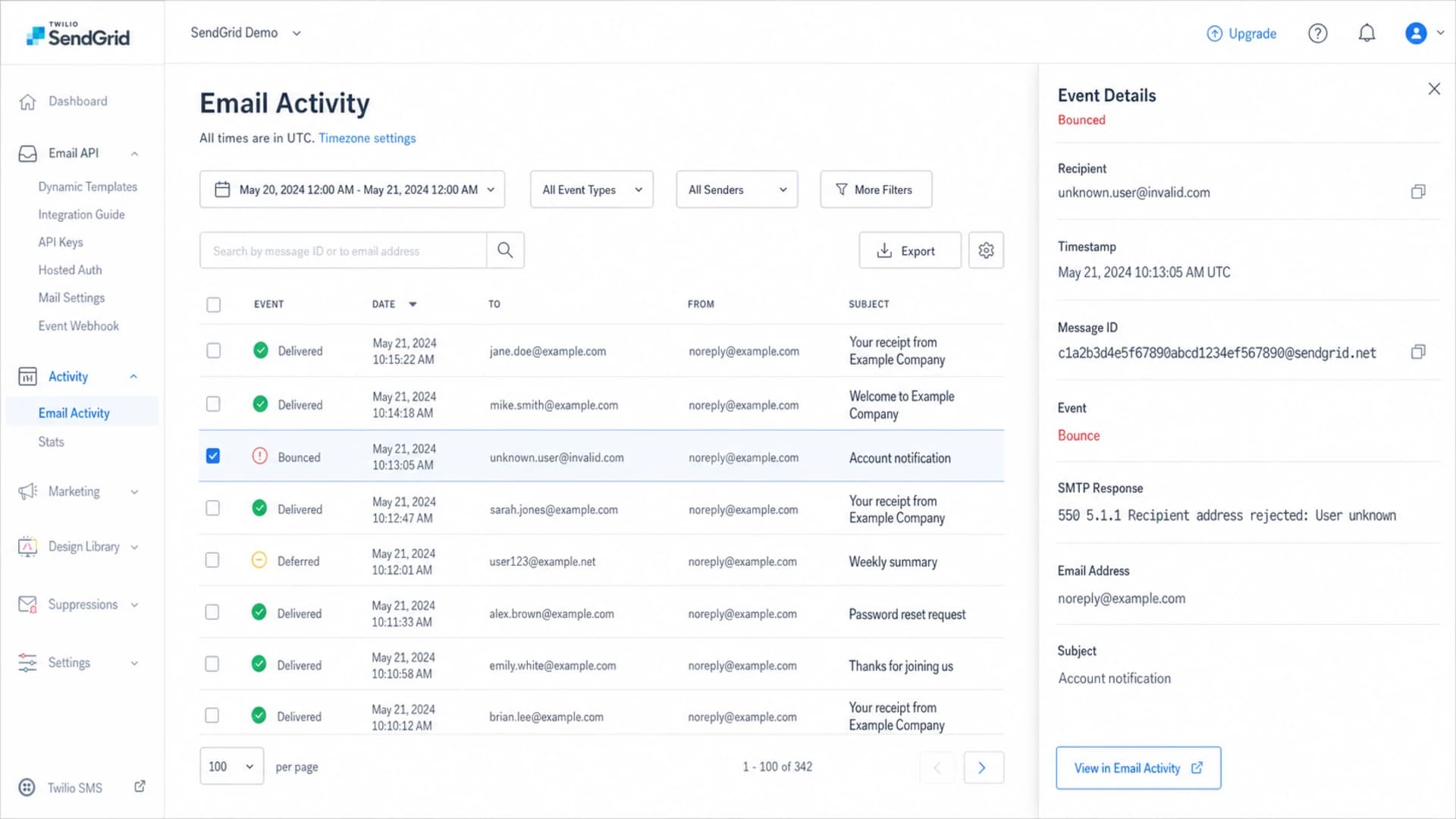
Task: Copy the recipient address icon
Action: 1418,192
